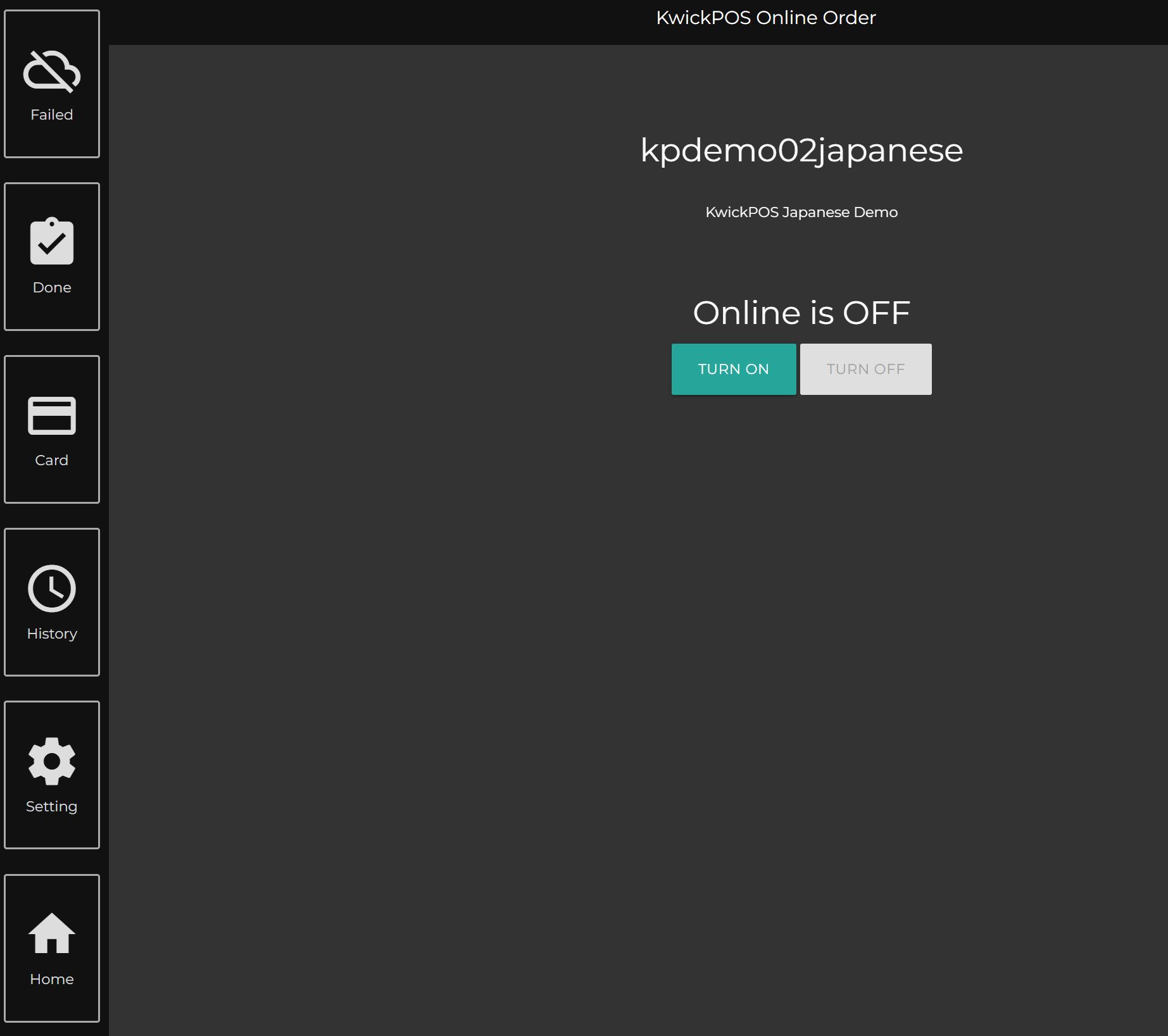Select the kpdemo02japanese store name
The image size is (1168, 1036).
[801, 151]
